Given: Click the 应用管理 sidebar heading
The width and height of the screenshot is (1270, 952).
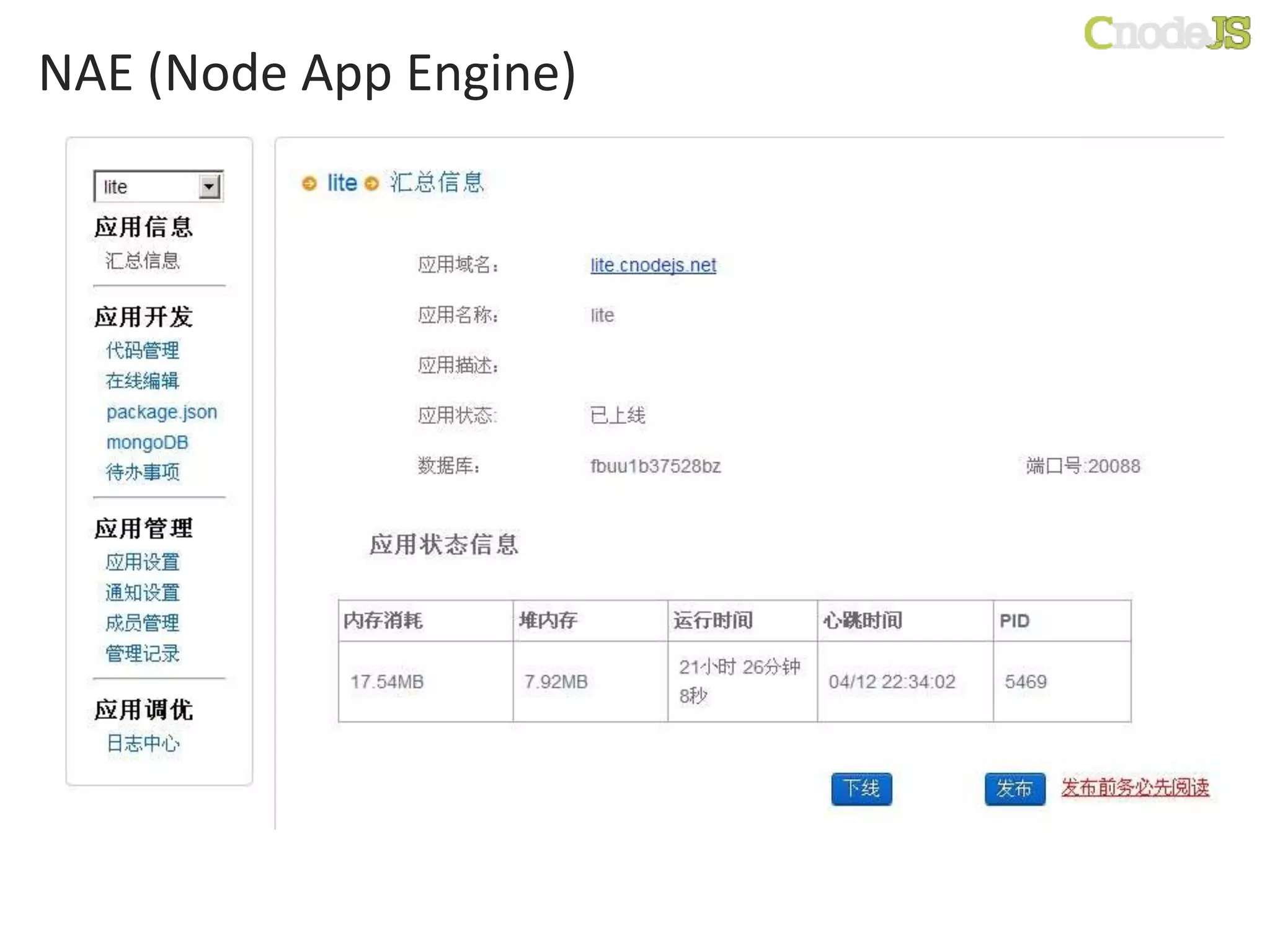Looking at the screenshot, I should tap(144, 529).
